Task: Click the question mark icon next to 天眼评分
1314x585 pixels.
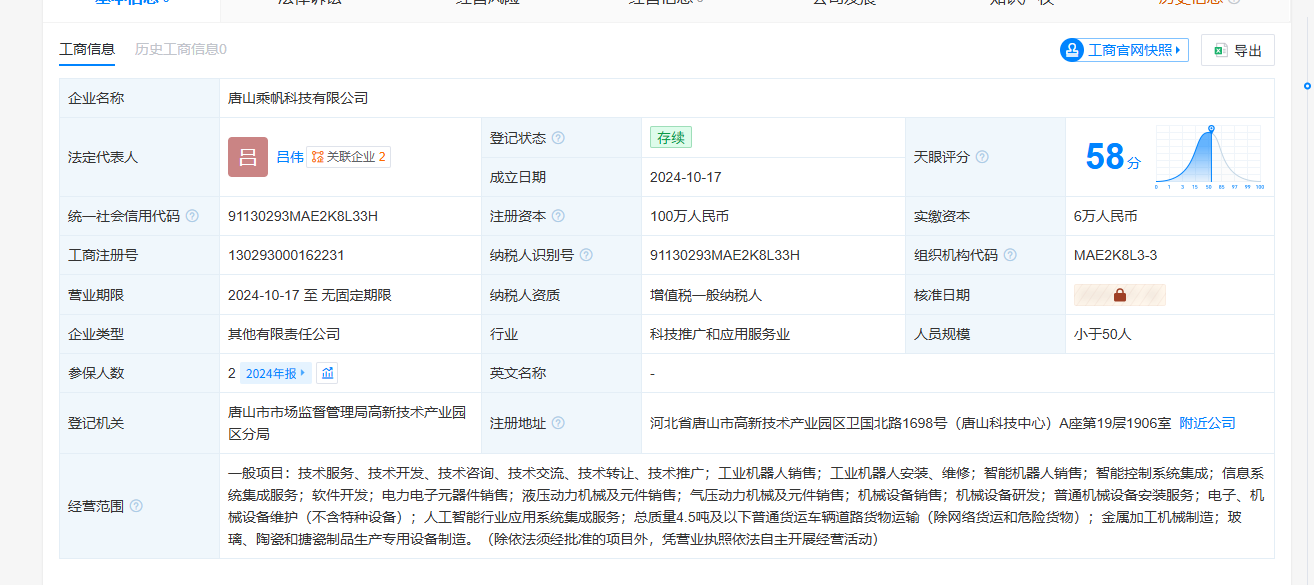Action: pyautogui.click(x=982, y=157)
